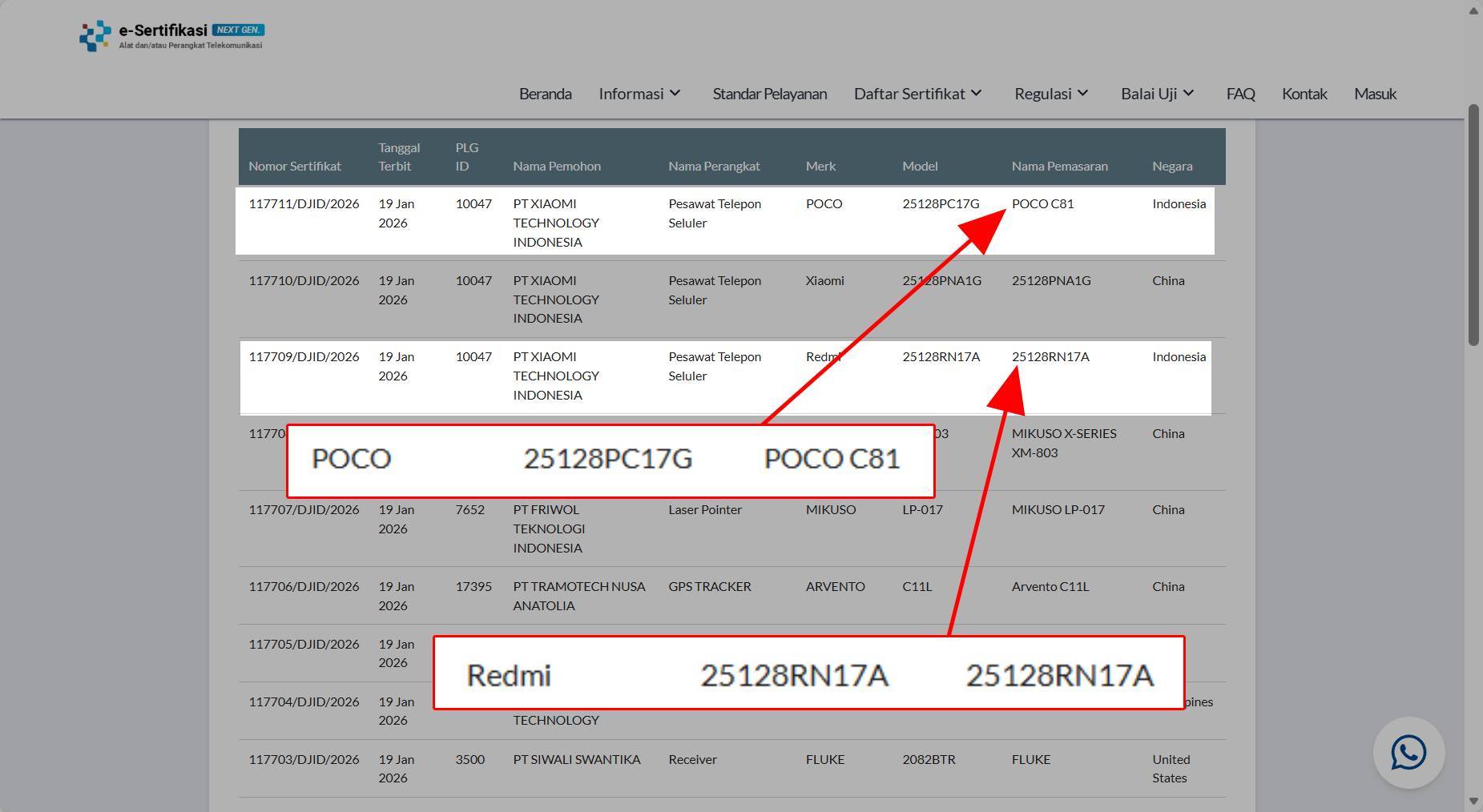Click the POCO brand cell in the table

pos(824,203)
